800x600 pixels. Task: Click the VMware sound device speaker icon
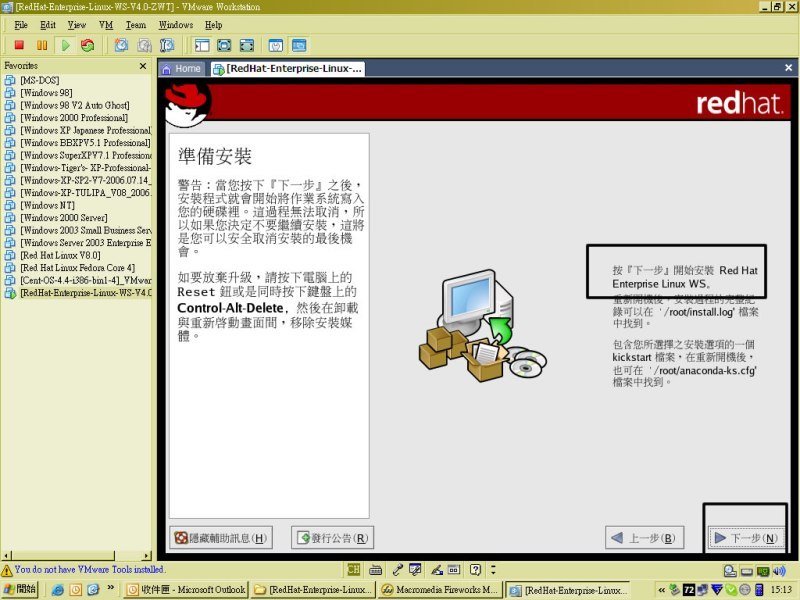[x=780, y=571]
